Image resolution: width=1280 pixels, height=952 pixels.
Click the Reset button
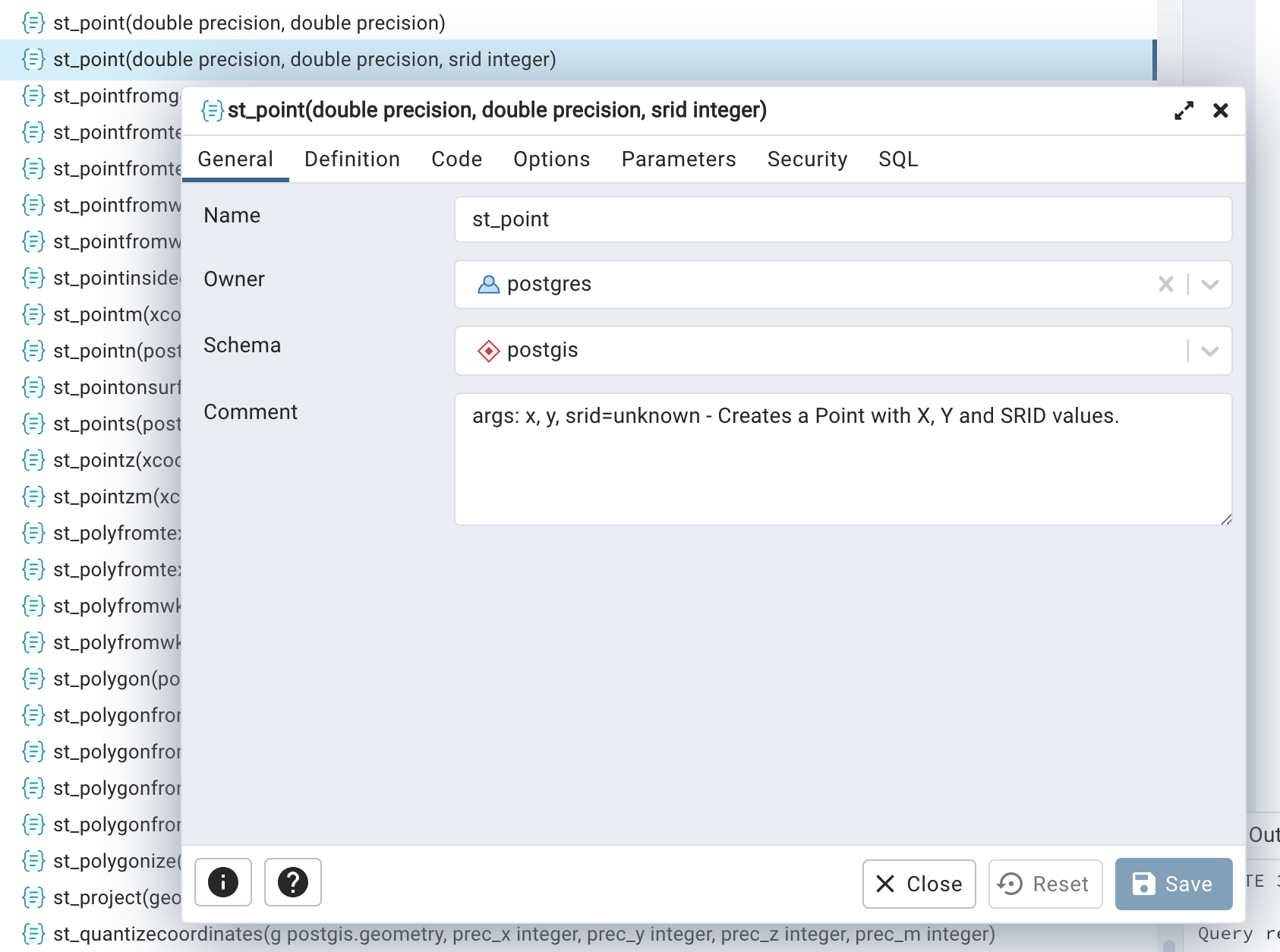point(1045,884)
